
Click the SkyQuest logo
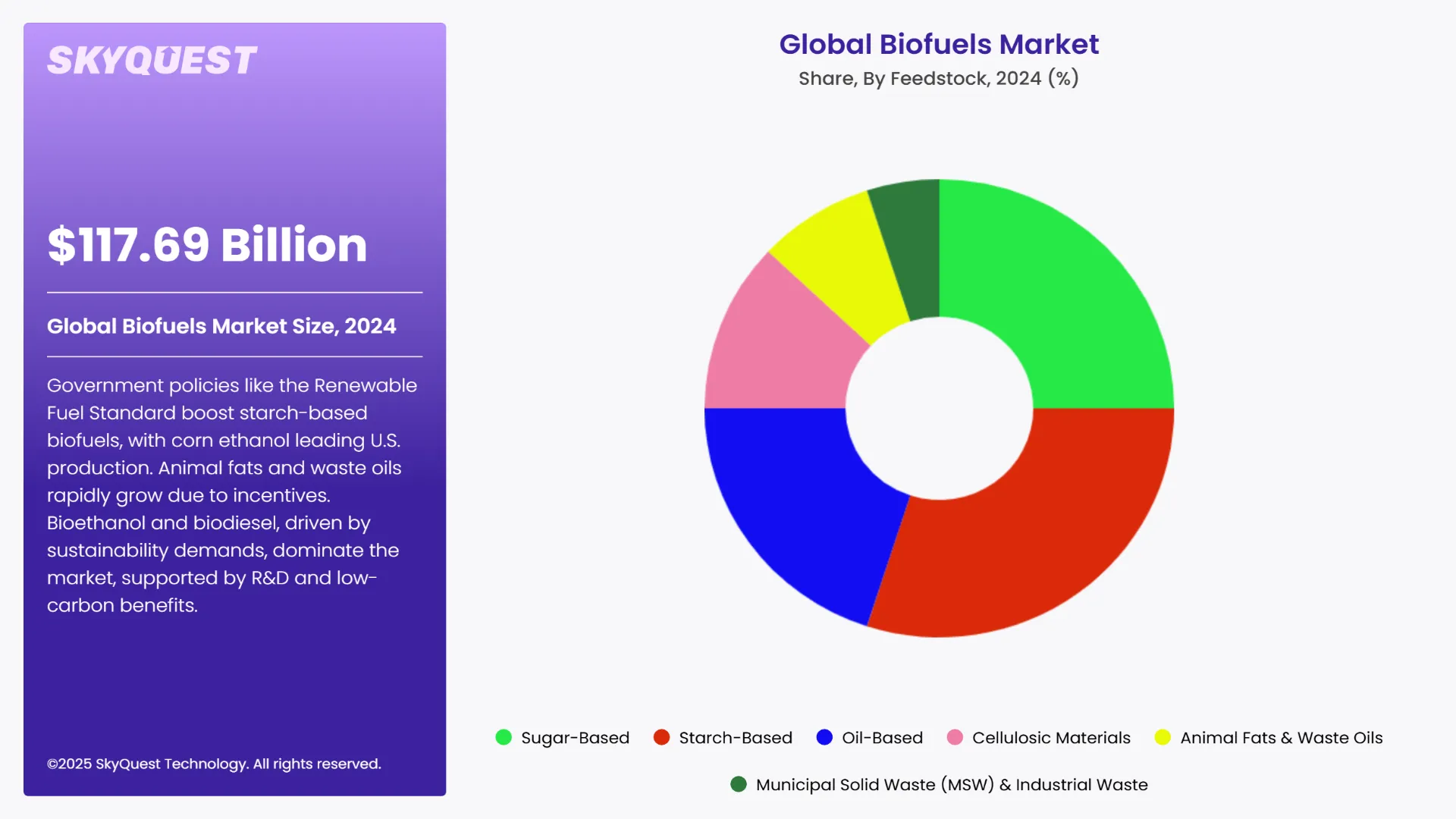(x=152, y=61)
